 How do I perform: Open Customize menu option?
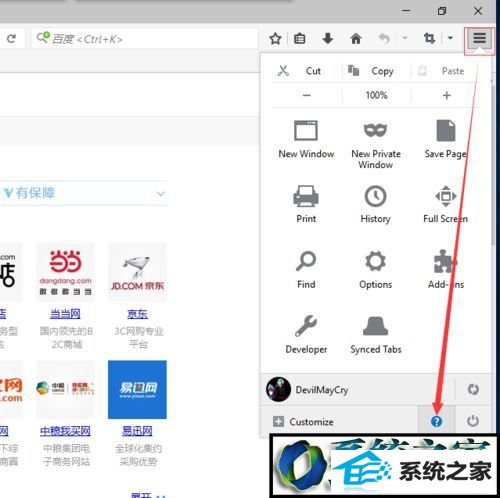click(339, 422)
